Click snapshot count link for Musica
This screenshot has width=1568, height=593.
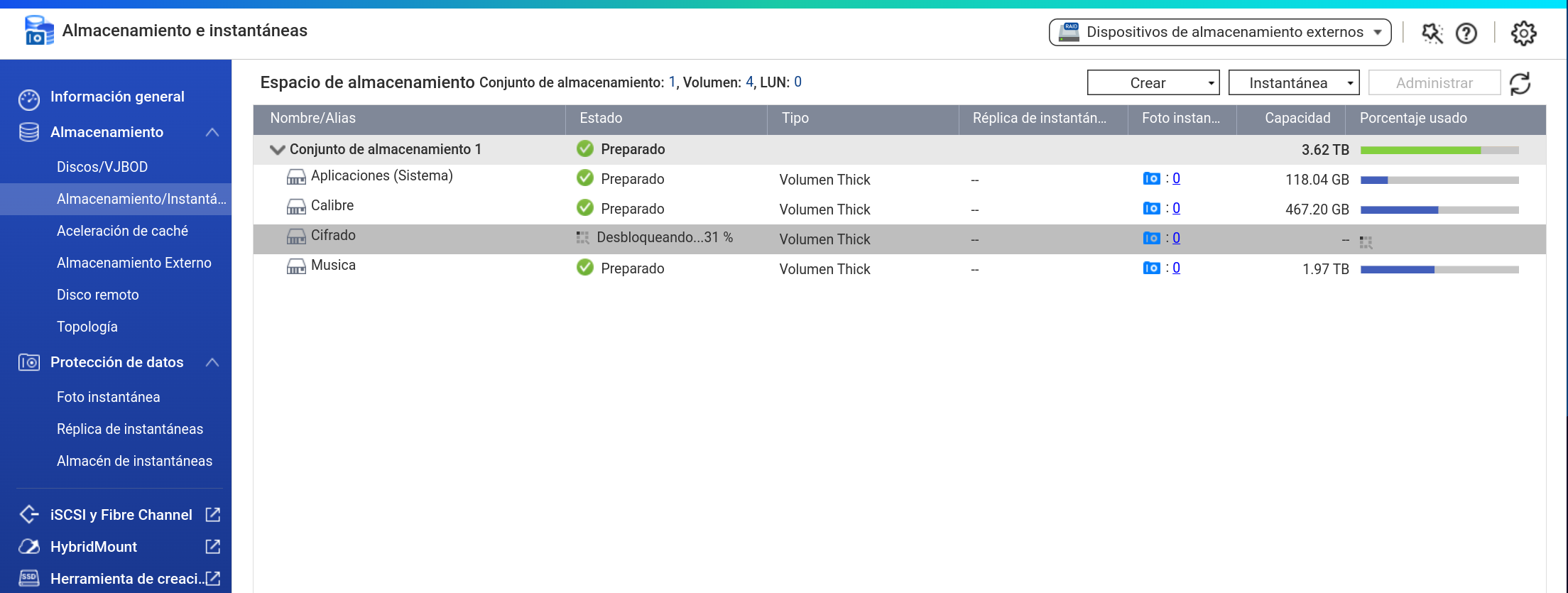click(1176, 268)
